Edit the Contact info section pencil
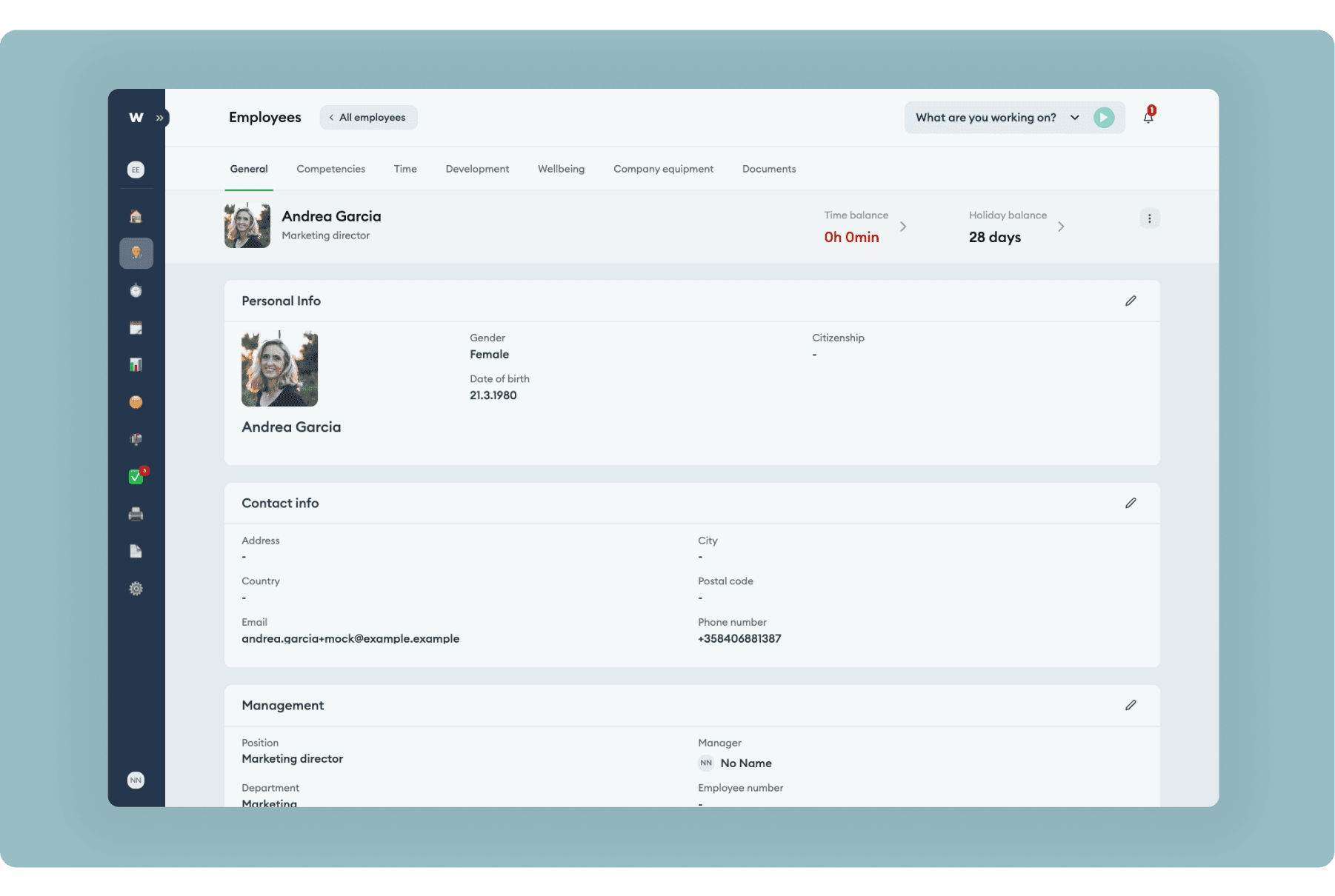Viewport: 1335px width, 896px height. click(1131, 503)
